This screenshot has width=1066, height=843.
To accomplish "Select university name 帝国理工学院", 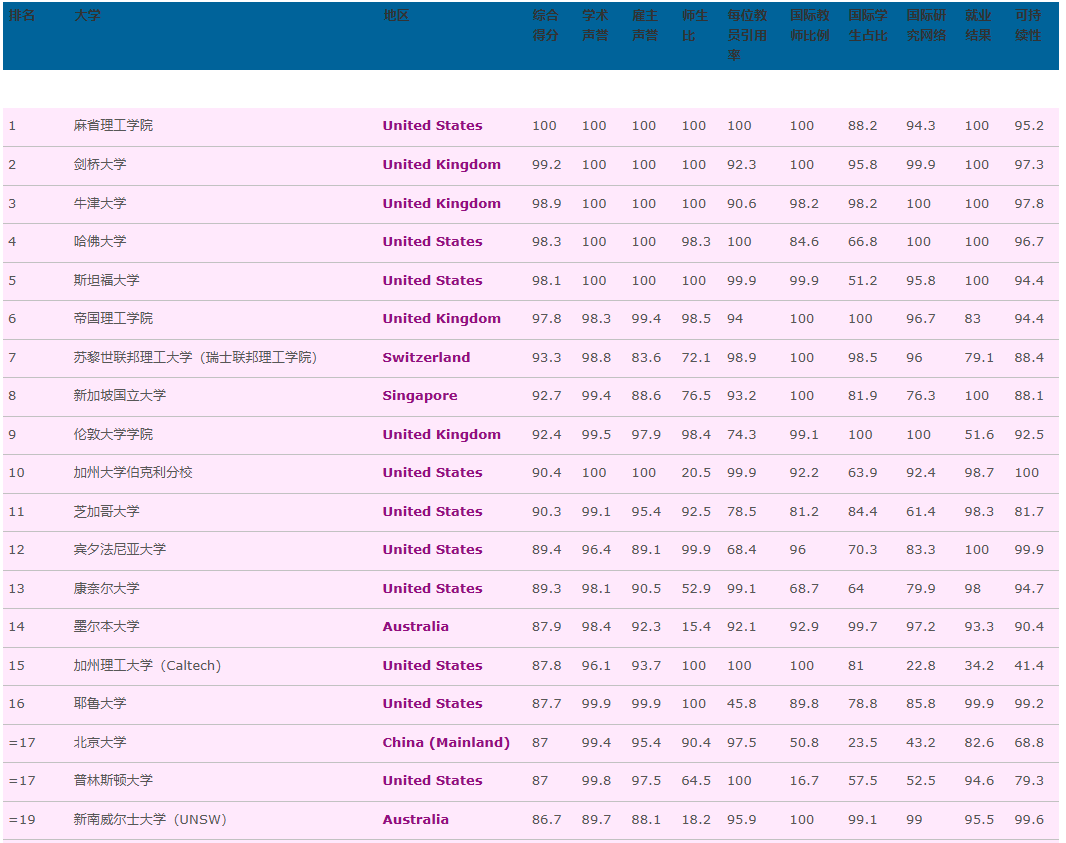I will pyautogui.click(x=114, y=317).
